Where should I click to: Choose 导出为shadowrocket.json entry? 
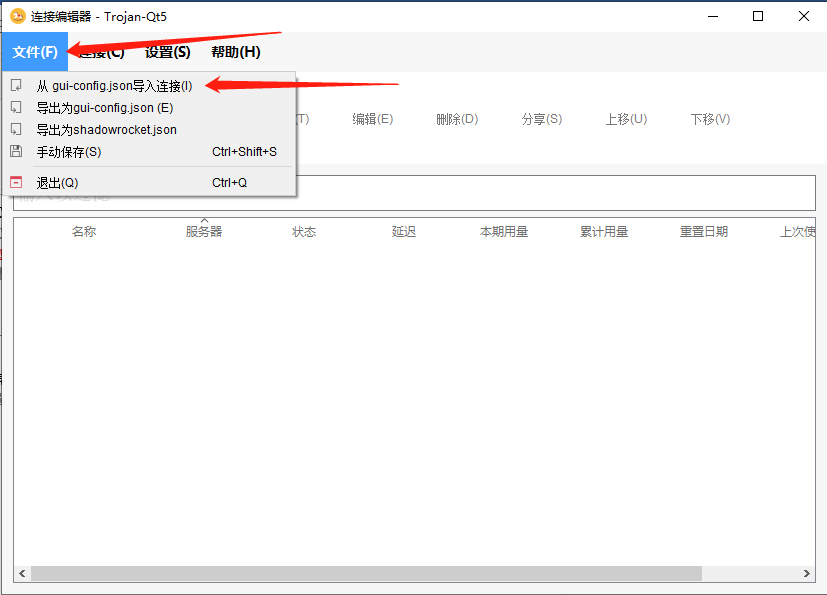tap(149, 130)
